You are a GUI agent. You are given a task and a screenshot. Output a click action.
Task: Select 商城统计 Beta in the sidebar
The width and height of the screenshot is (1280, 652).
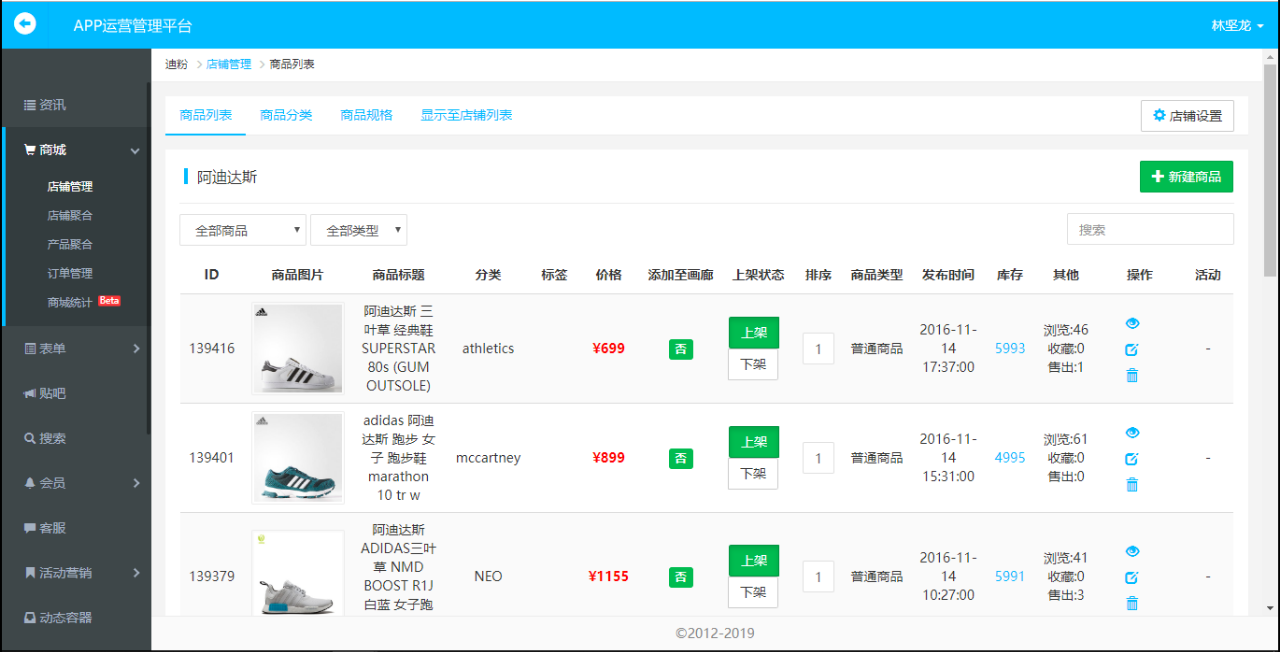coord(84,302)
